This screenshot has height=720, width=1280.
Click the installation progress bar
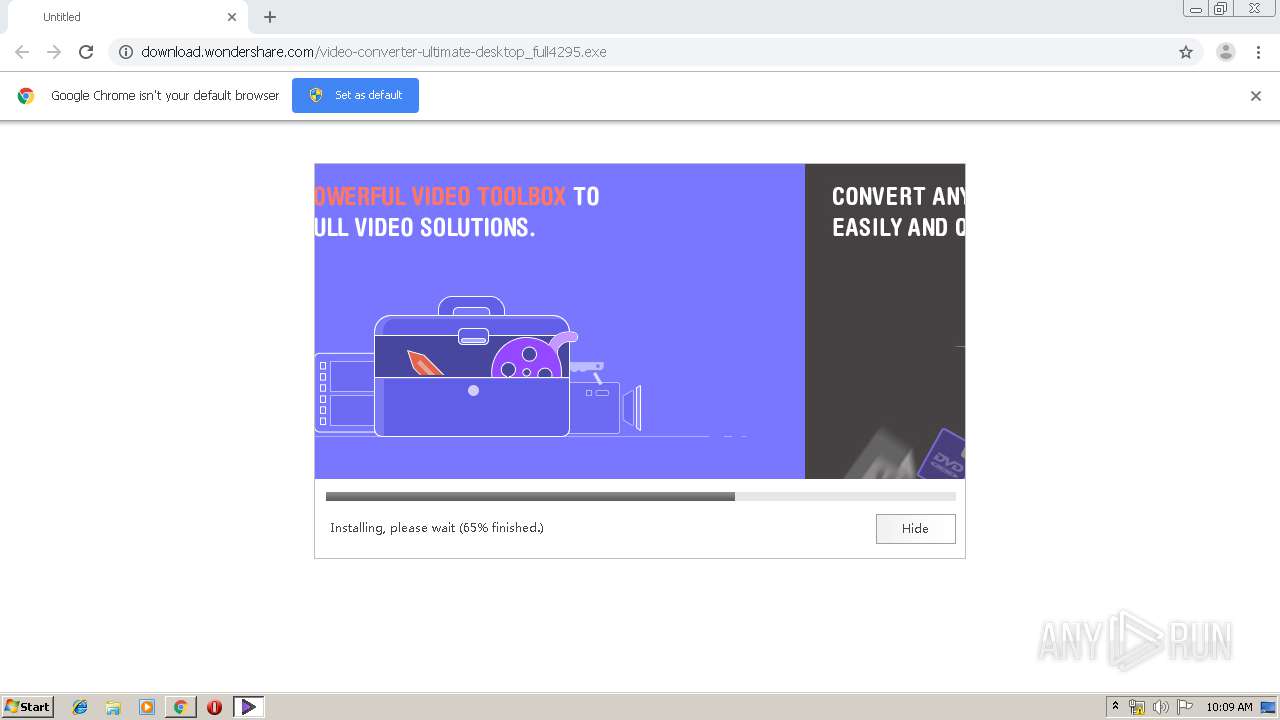pos(640,496)
